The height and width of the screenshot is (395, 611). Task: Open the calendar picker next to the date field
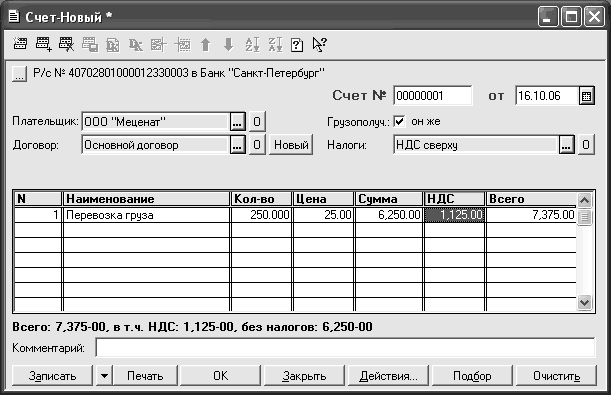pos(586,96)
